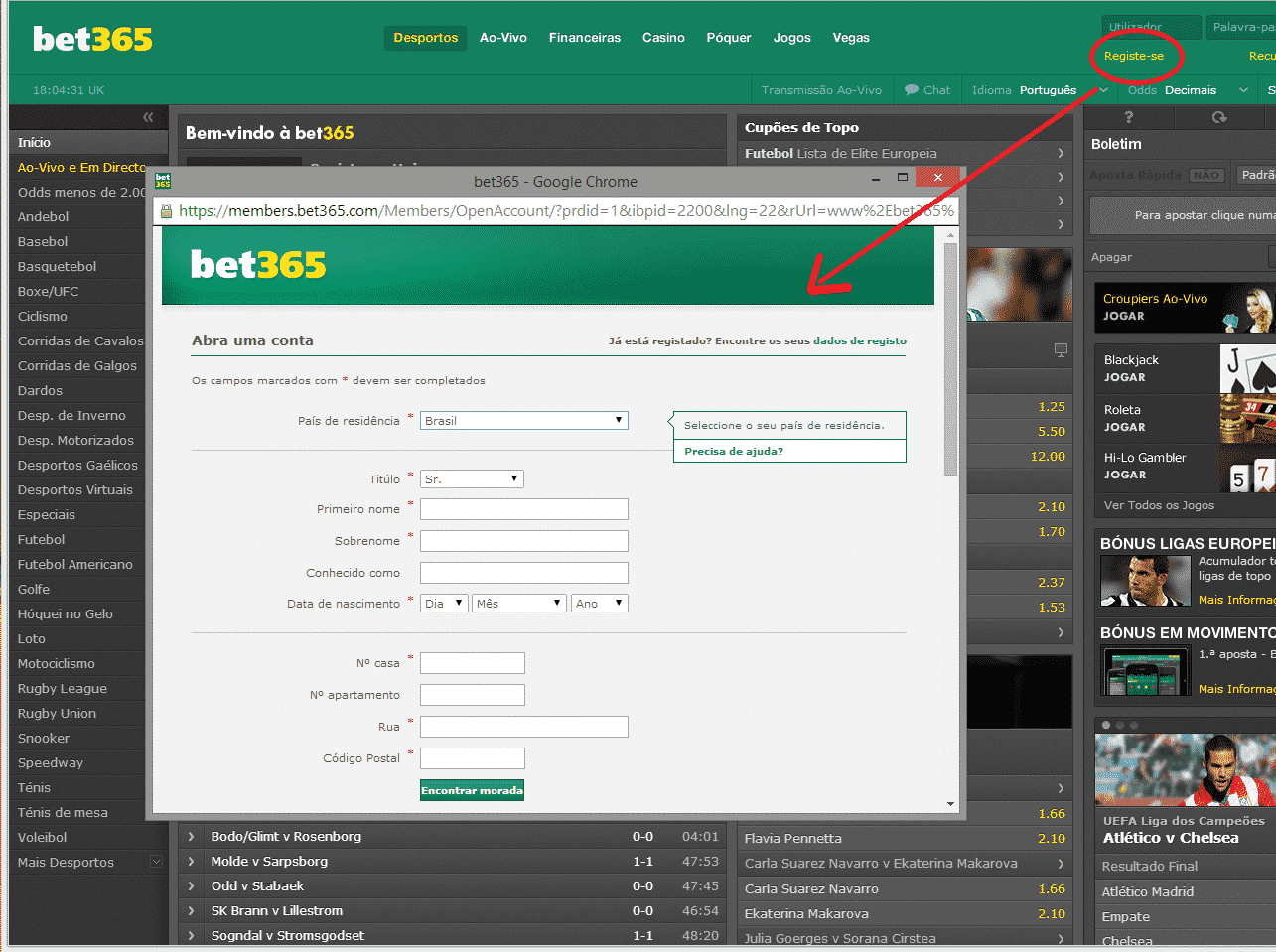The width and height of the screenshot is (1276, 952).
Task: Open the Ao-Vivo top navigation tab
Action: [x=503, y=38]
